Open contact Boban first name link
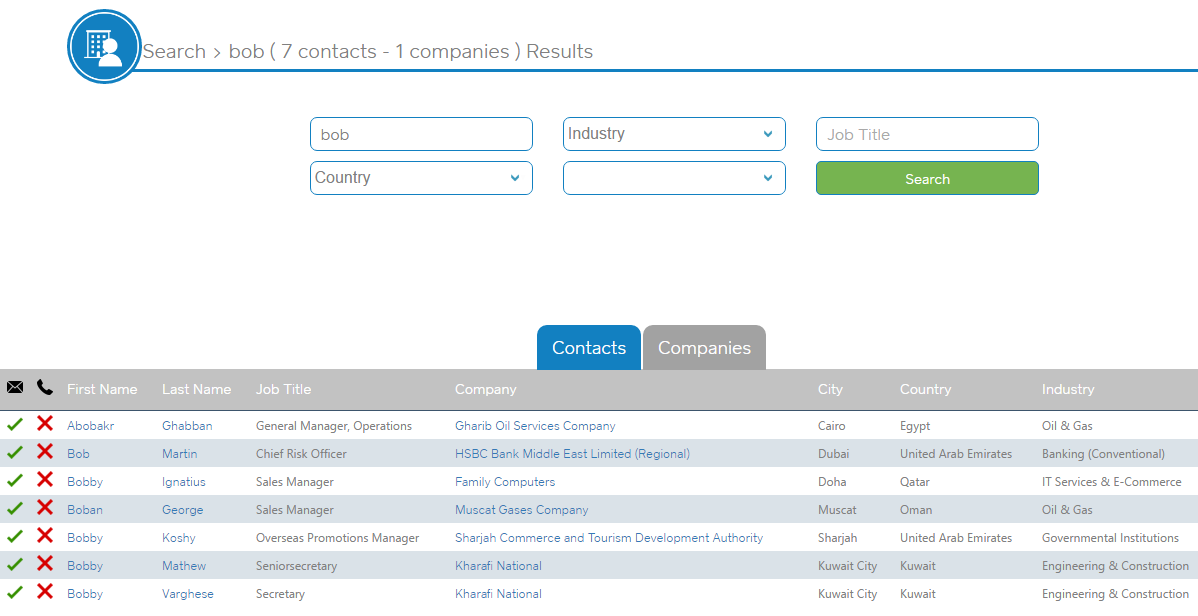 click(x=85, y=510)
